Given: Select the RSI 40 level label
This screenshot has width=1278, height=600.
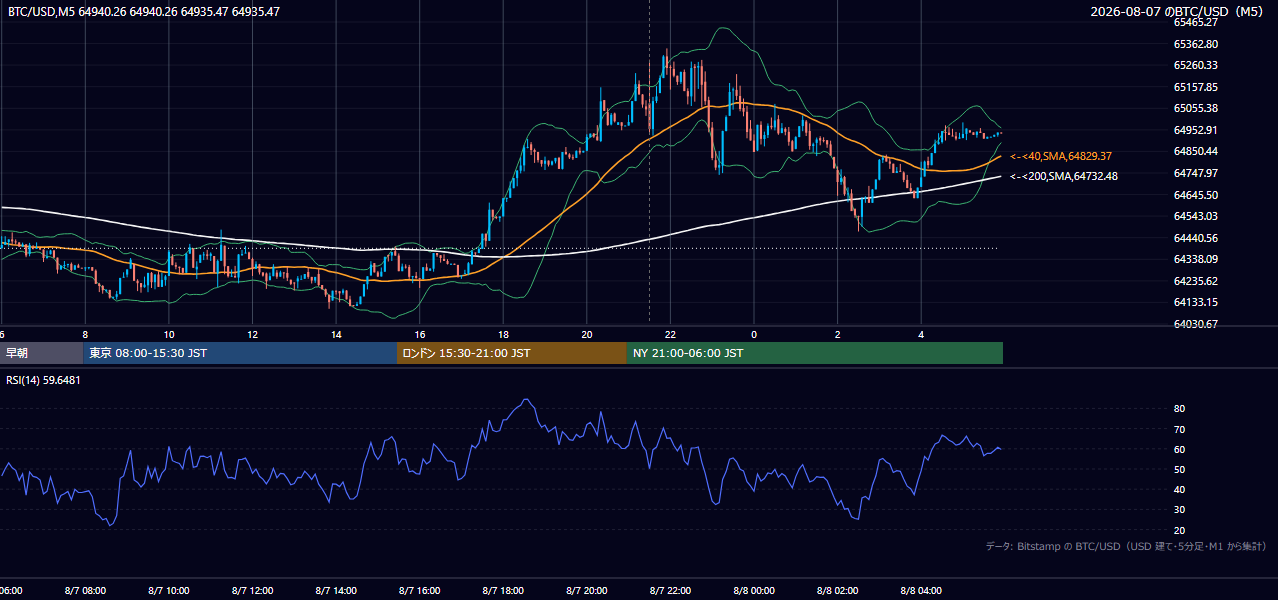Looking at the screenshot, I should click(x=1180, y=489).
